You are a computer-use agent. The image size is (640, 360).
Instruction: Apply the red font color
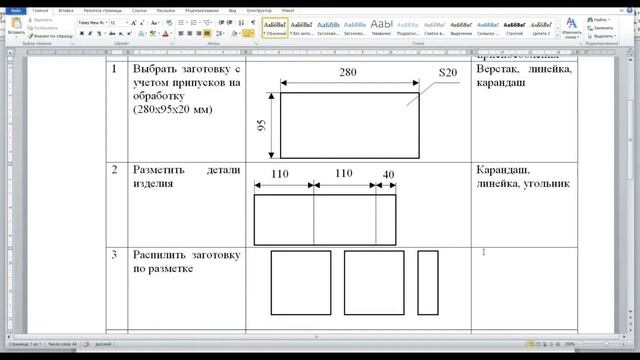tap(165, 33)
